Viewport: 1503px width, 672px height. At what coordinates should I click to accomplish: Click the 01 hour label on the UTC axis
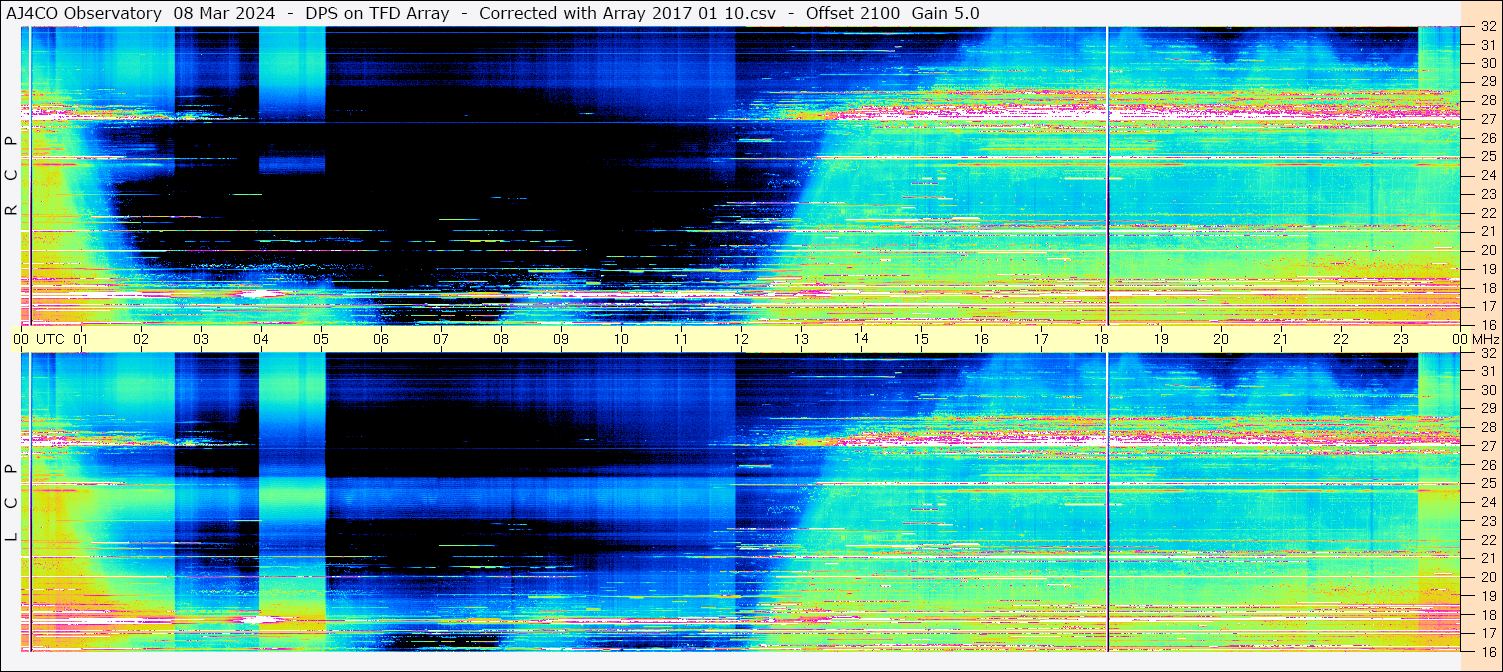pyautogui.click(x=81, y=339)
